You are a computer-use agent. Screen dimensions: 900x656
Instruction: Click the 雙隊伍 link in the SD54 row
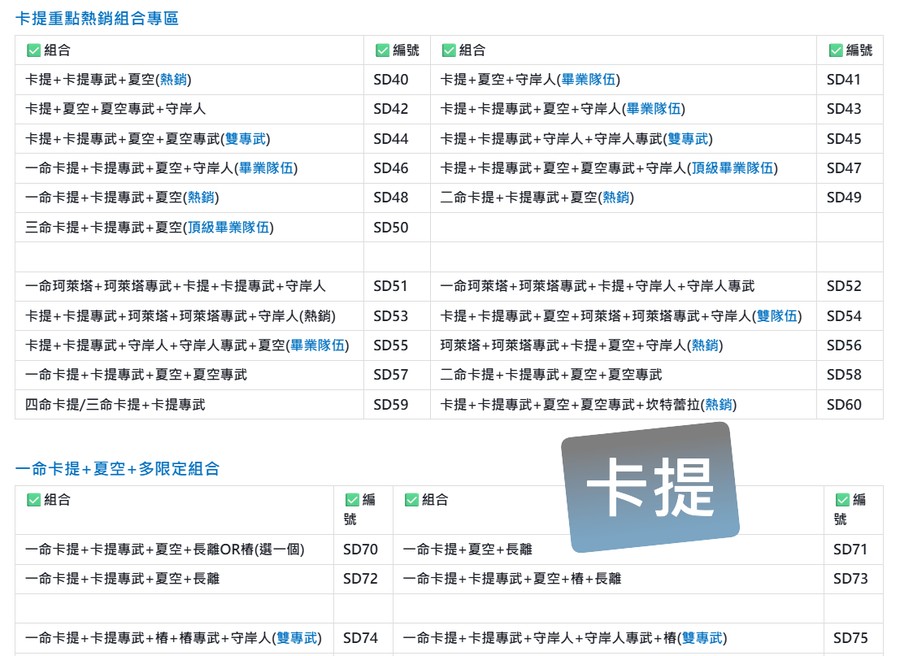(777, 316)
